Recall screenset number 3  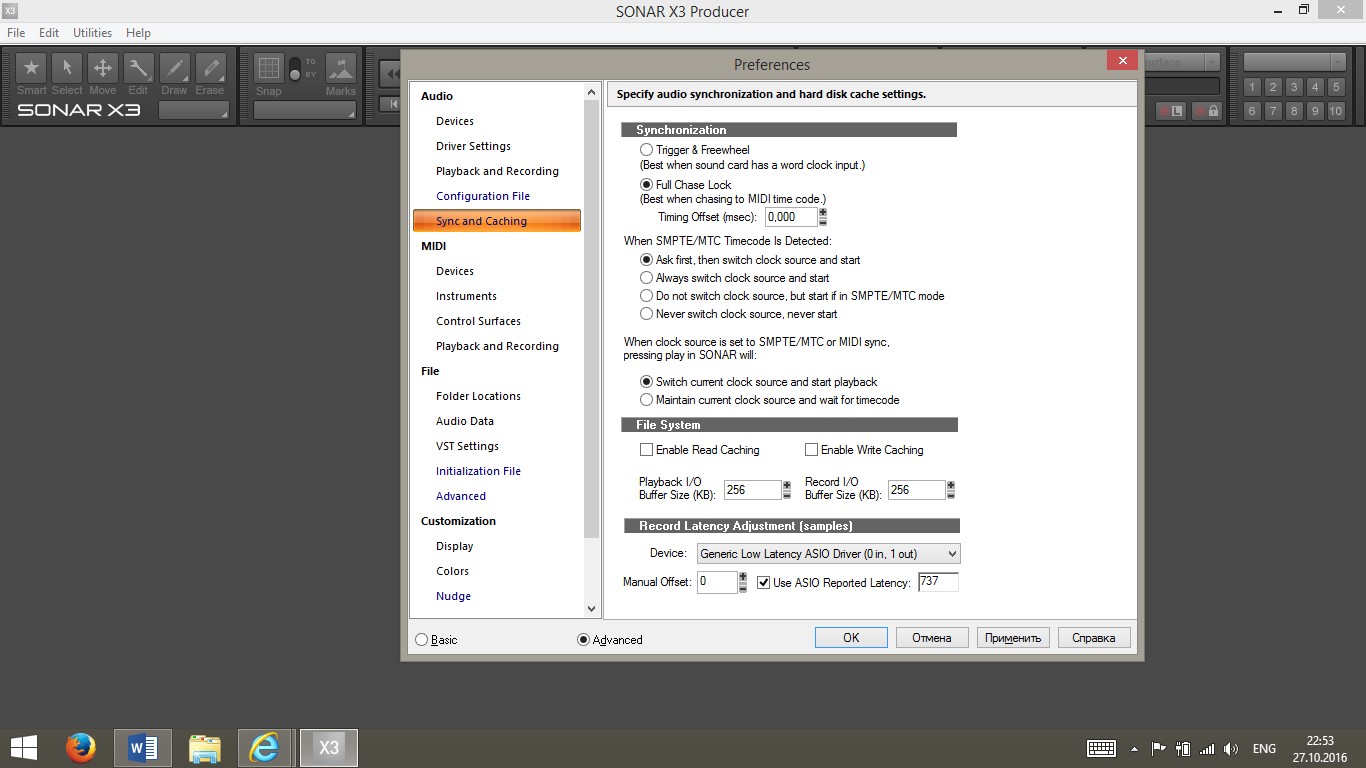click(x=1294, y=87)
